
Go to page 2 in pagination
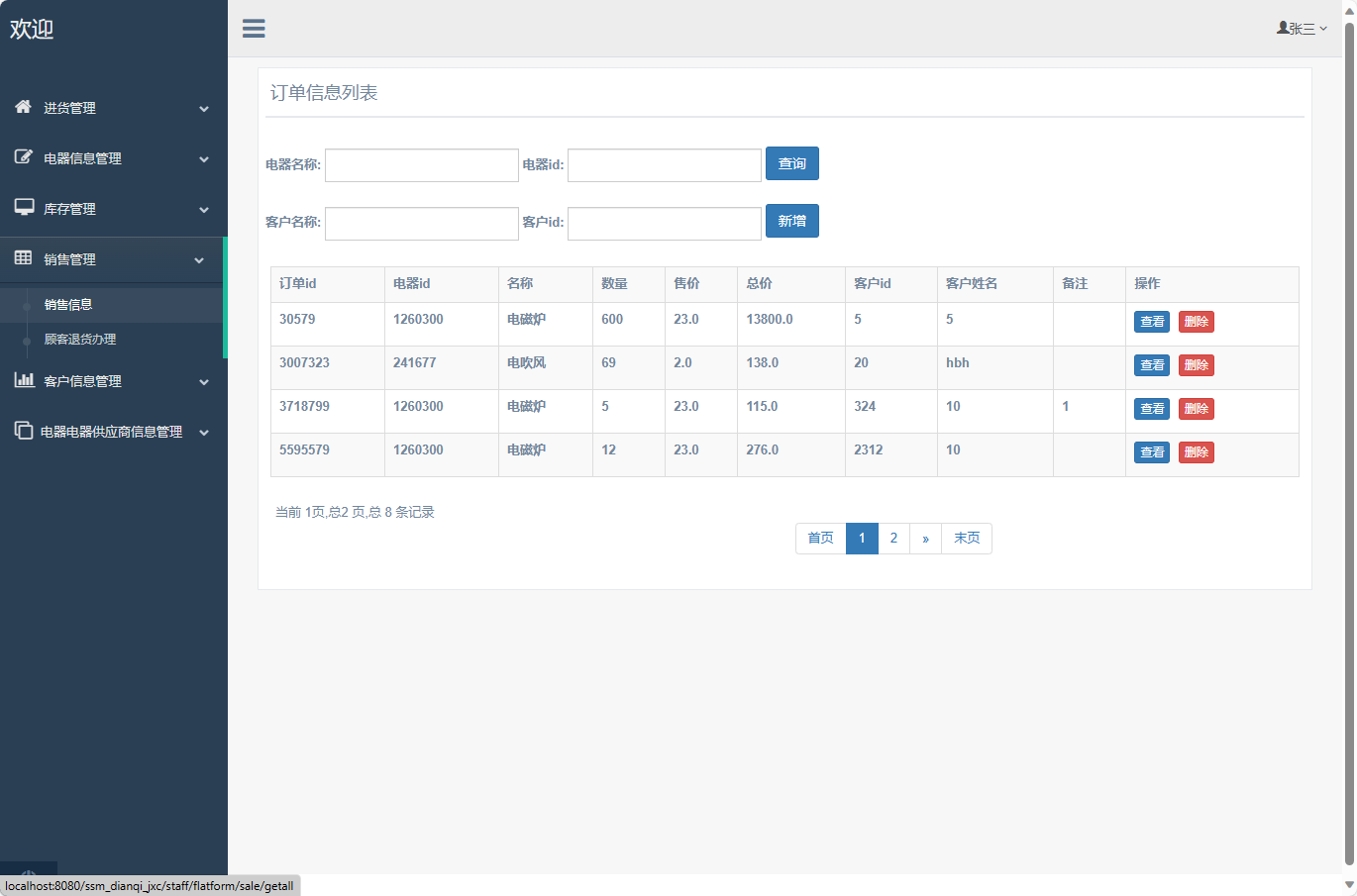pyautogui.click(x=893, y=539)
